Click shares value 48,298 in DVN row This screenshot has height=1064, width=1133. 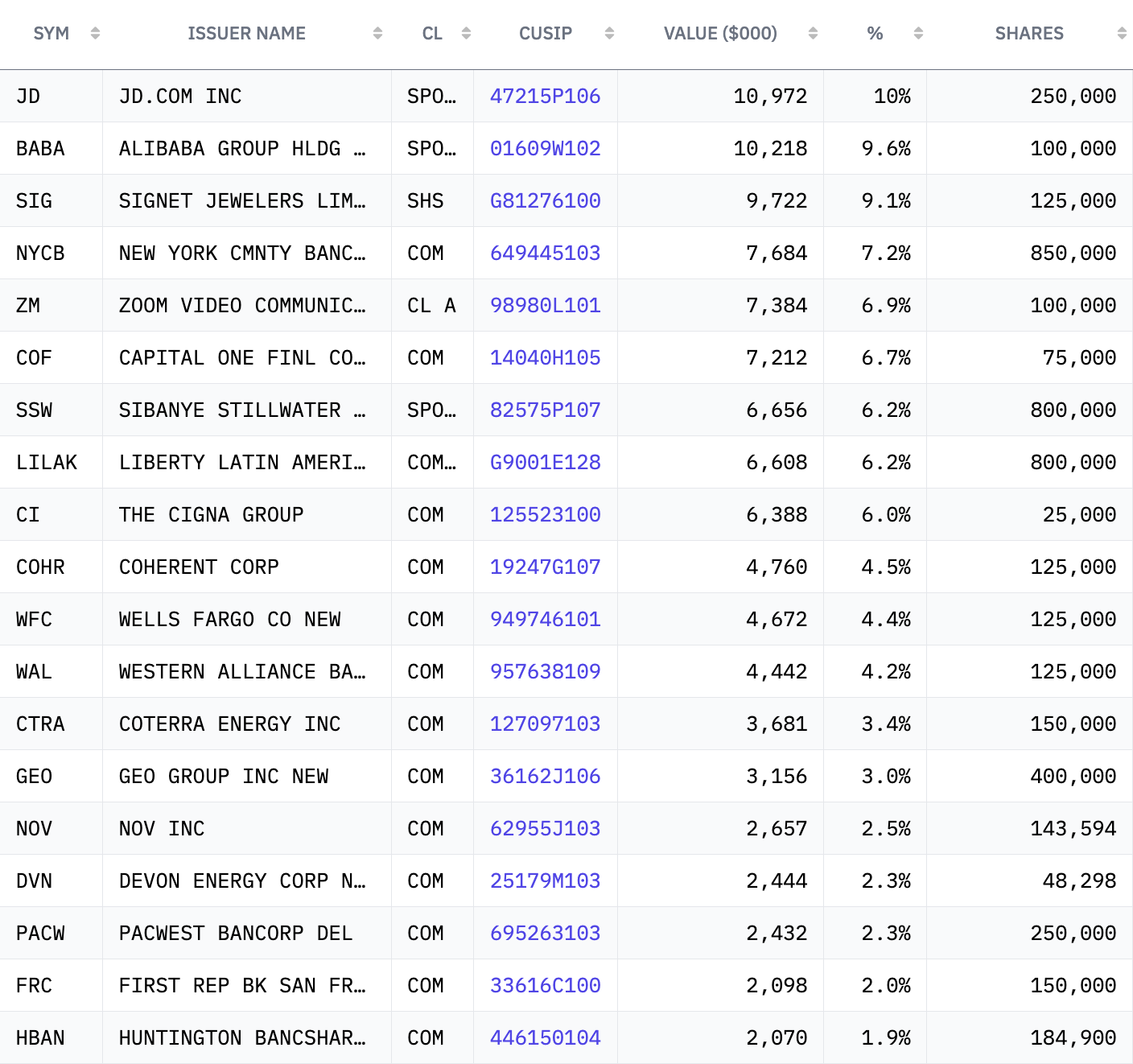[1079, 880]
